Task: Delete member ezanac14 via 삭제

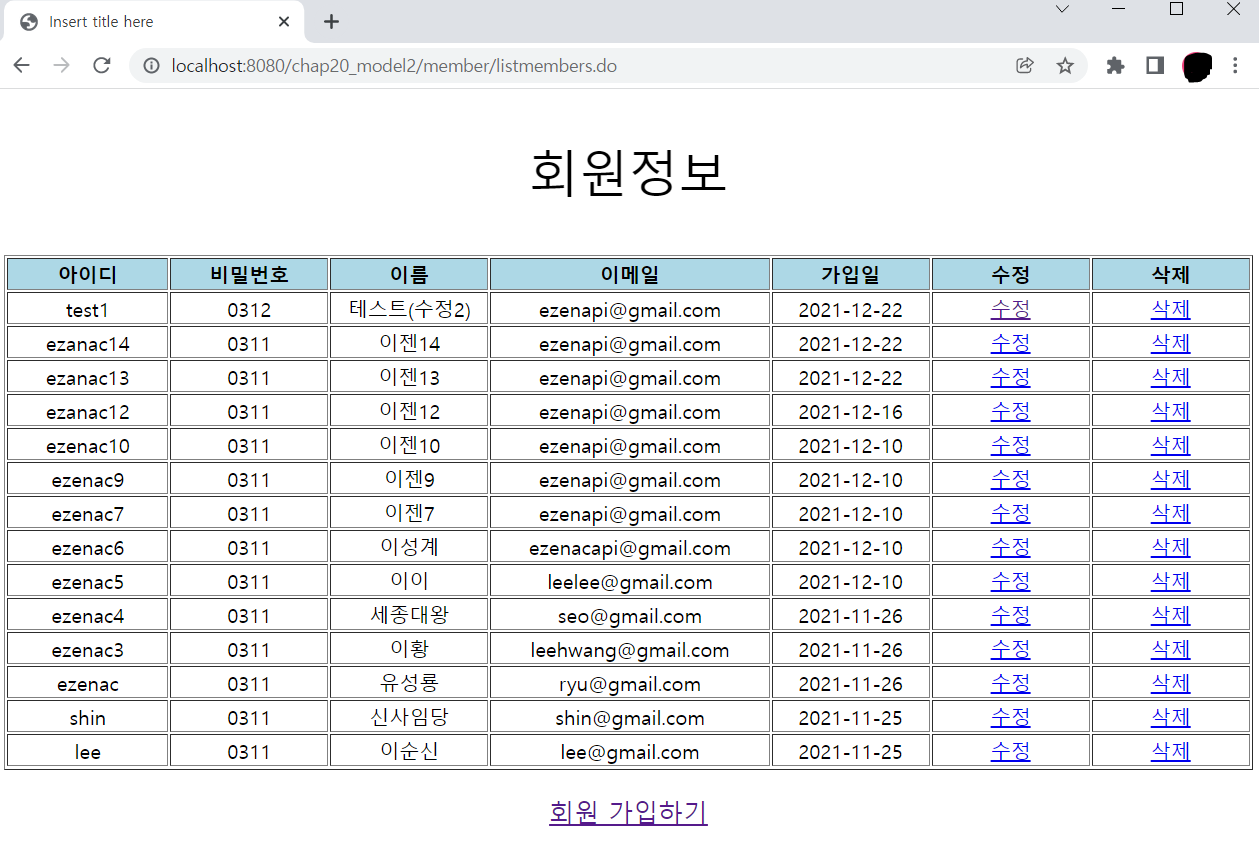Action: click(1171, 343)
